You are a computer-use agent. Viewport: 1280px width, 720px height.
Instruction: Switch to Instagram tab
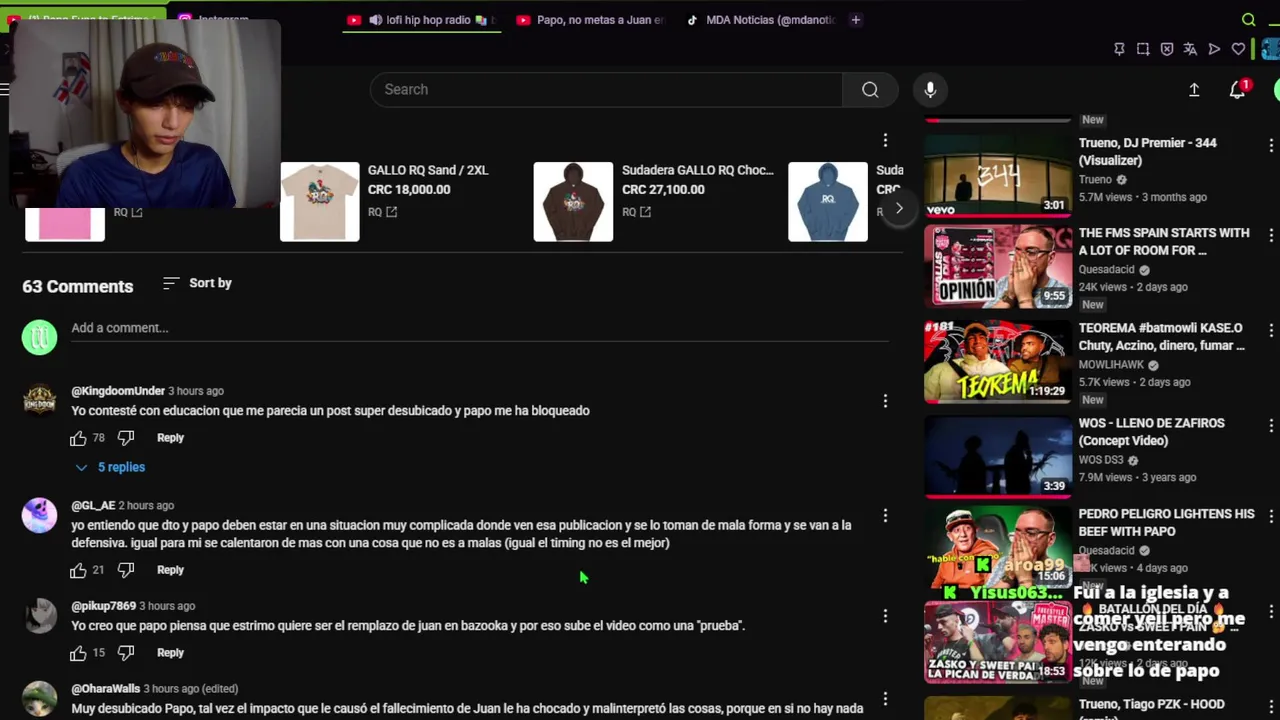(x=223, y=19)
